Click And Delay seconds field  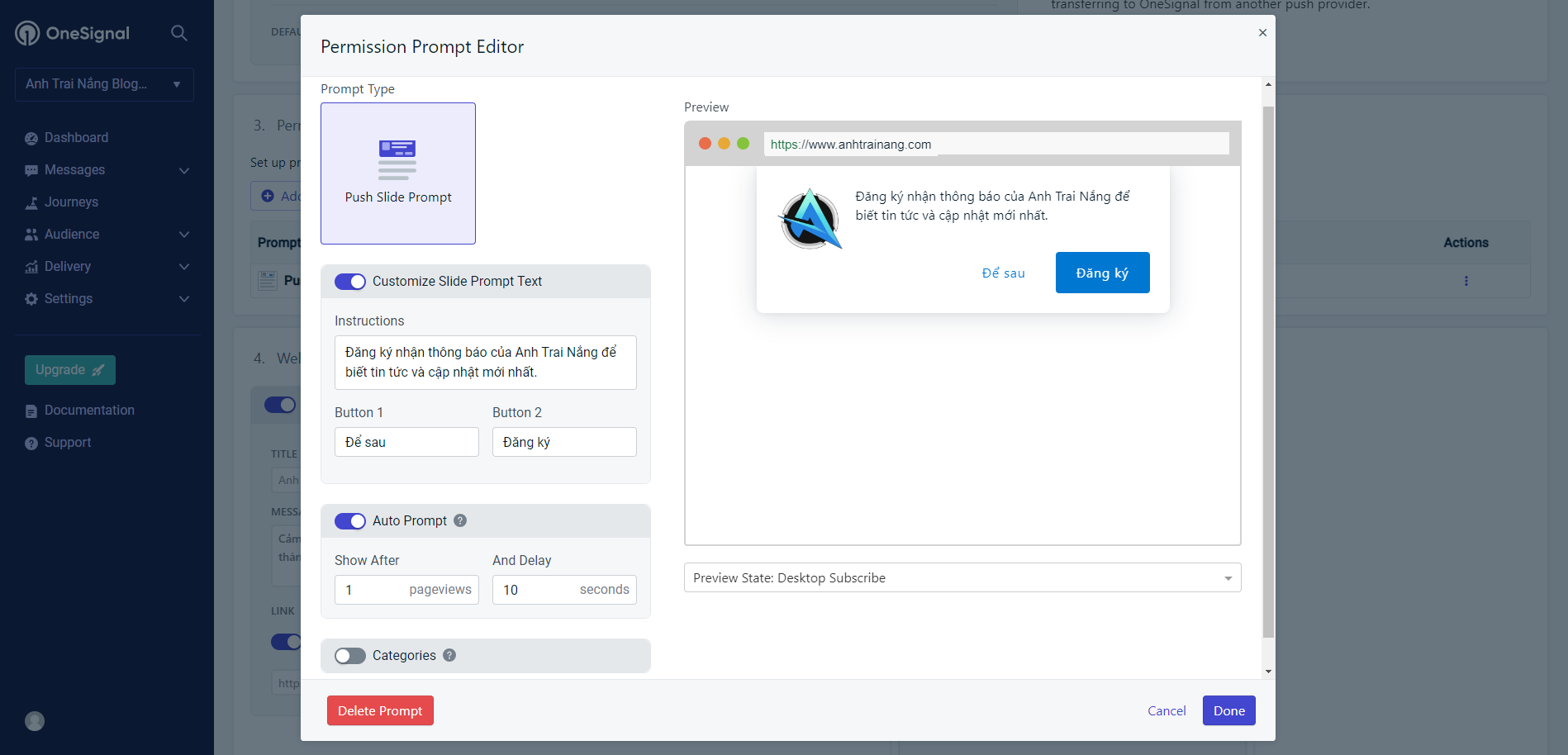point(564,590)
